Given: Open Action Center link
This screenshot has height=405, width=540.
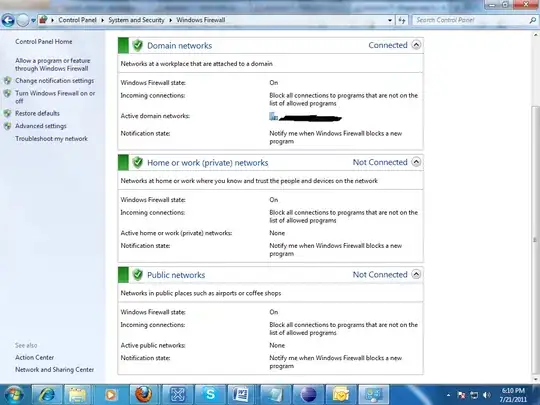Looking at the screenshot, I should click(x=34, y=357).
